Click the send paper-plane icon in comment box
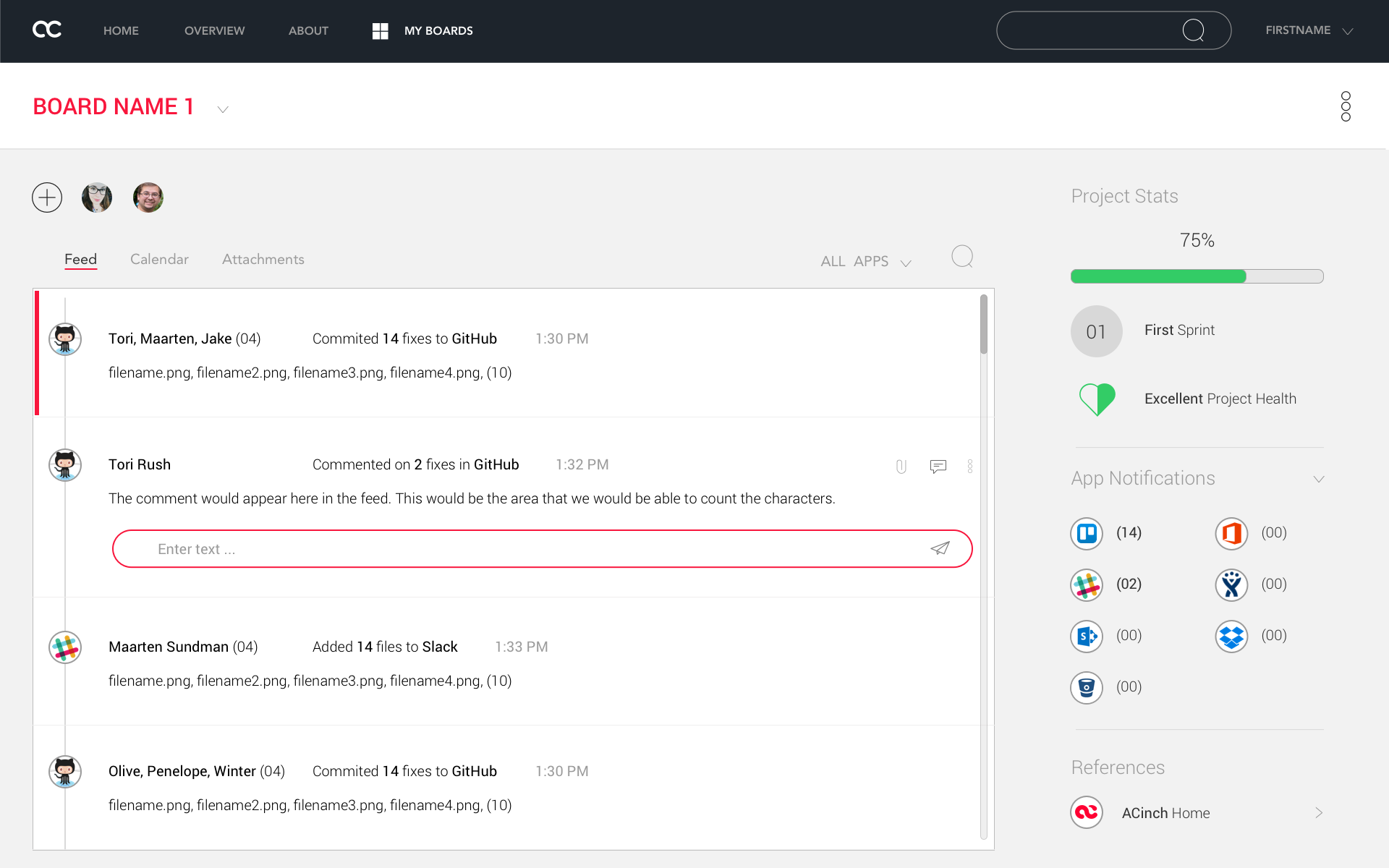Screen dimensions: 1389x868 click(x=940, y=548)
